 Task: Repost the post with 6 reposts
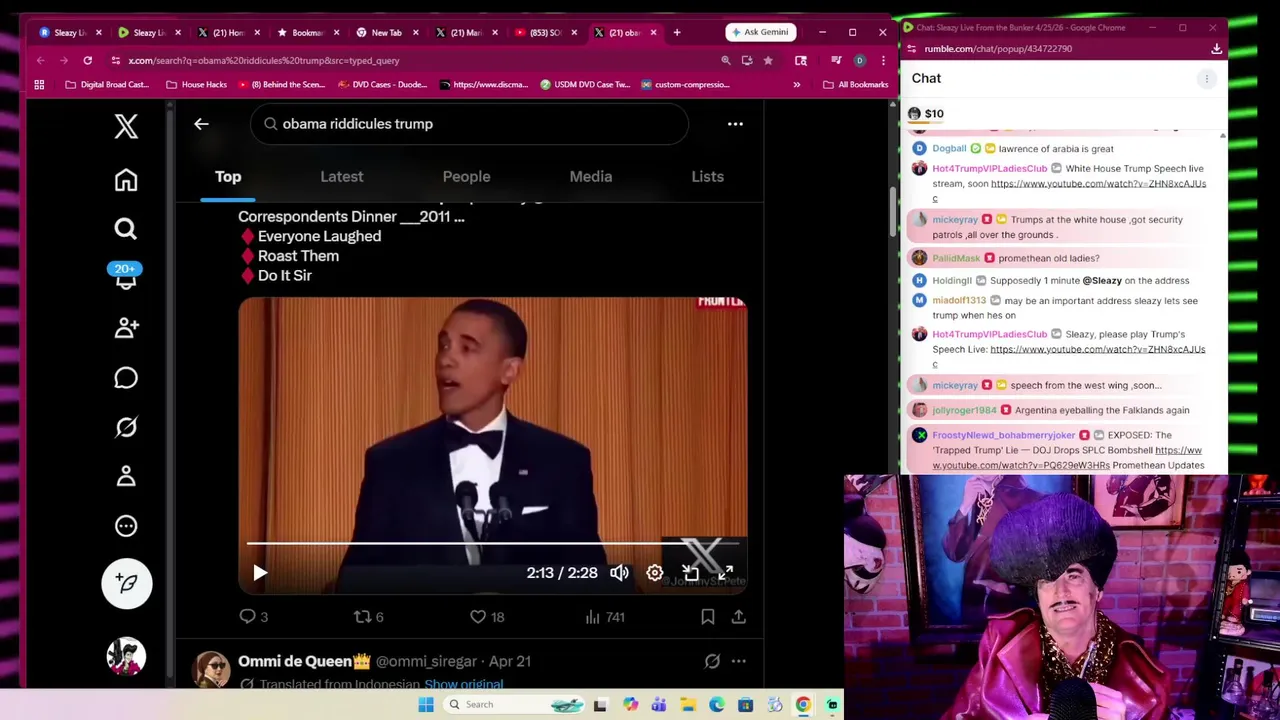(368, 617)
